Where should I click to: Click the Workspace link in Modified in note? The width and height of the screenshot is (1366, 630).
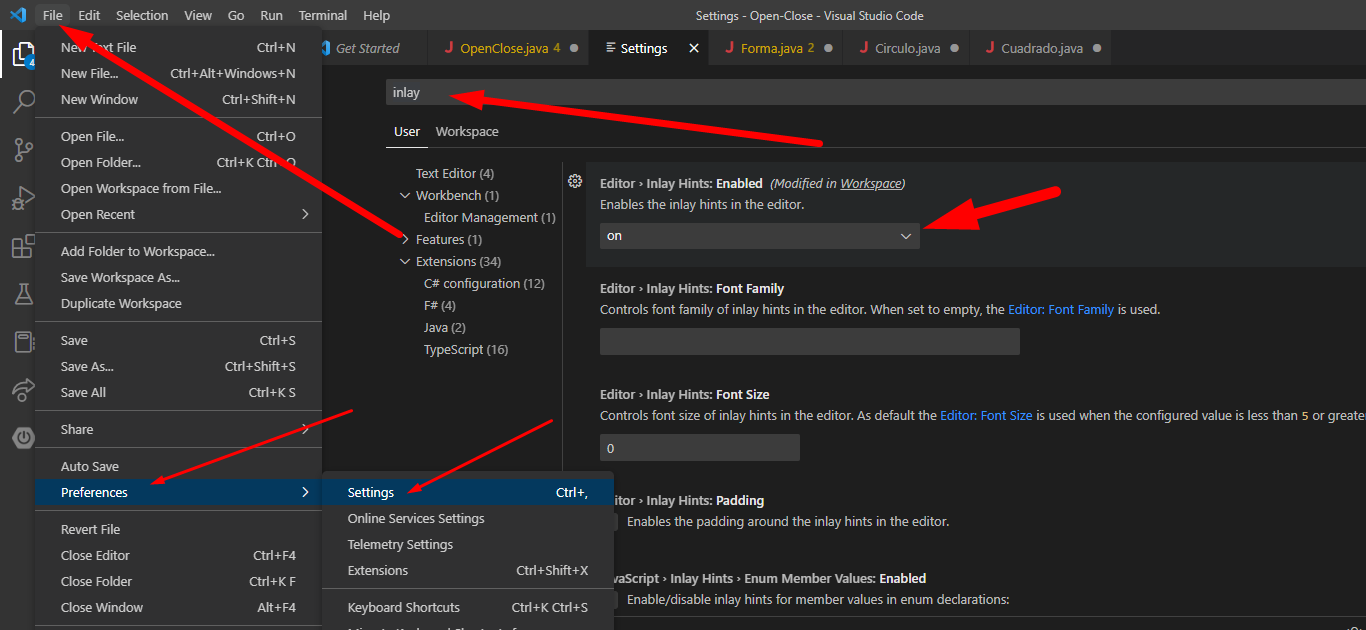(870, 184)
